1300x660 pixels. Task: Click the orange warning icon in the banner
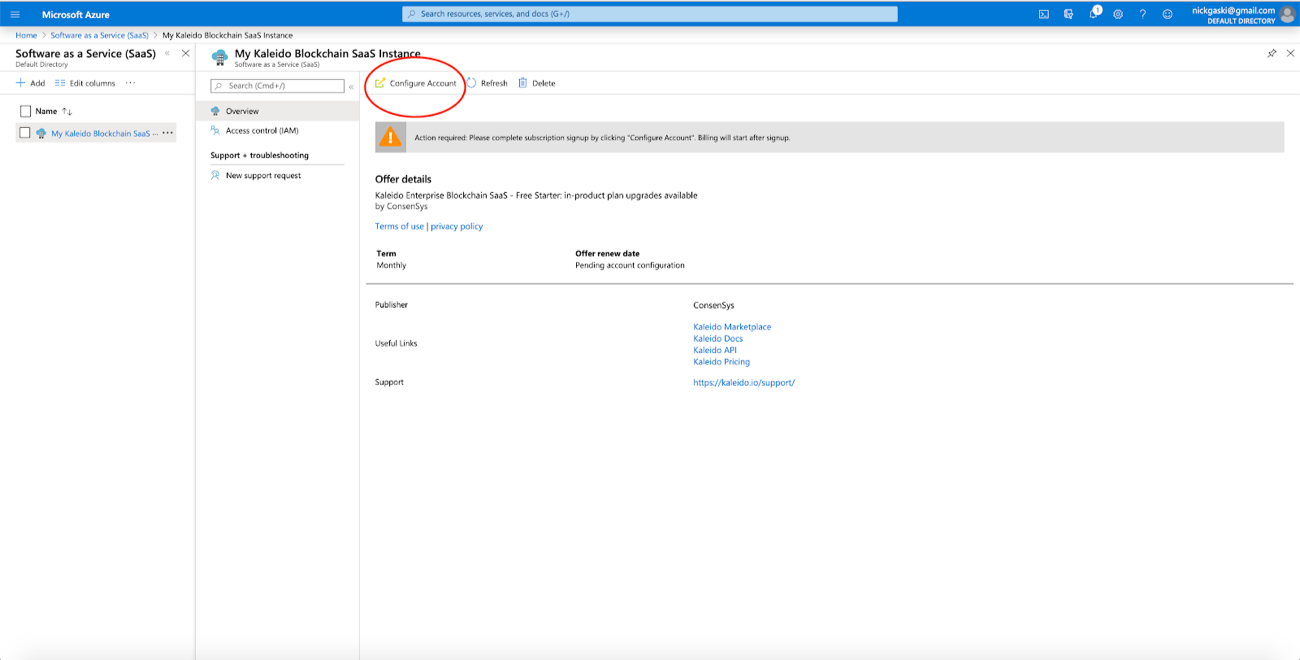390,137
